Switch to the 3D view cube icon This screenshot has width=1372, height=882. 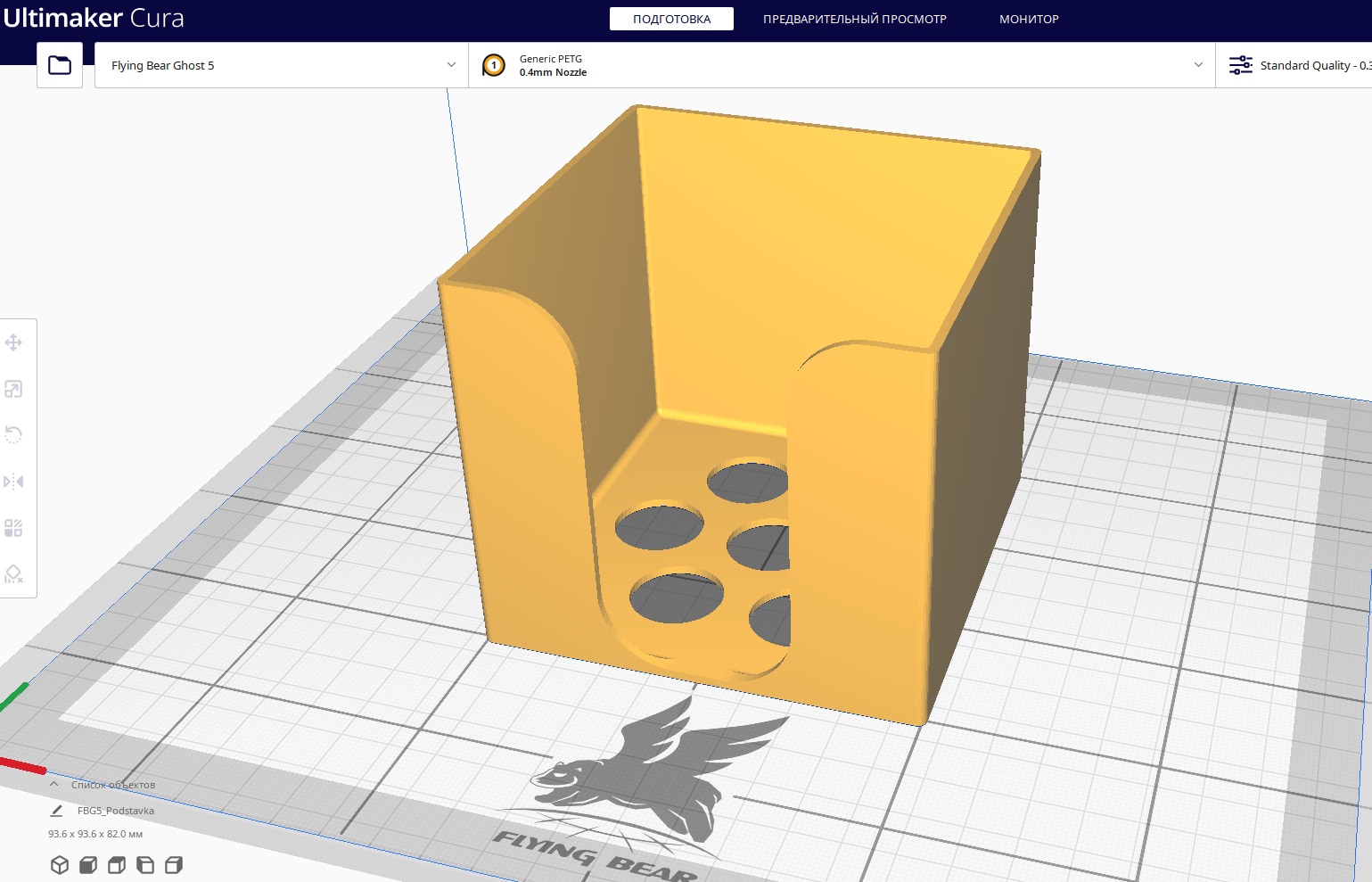60,865
